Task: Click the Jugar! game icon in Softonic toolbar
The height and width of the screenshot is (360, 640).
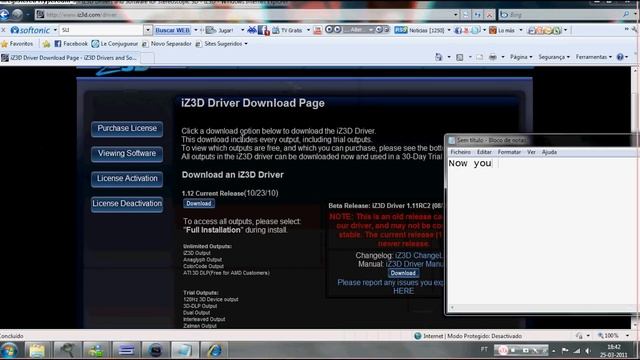Action: (x=211, y=30)
